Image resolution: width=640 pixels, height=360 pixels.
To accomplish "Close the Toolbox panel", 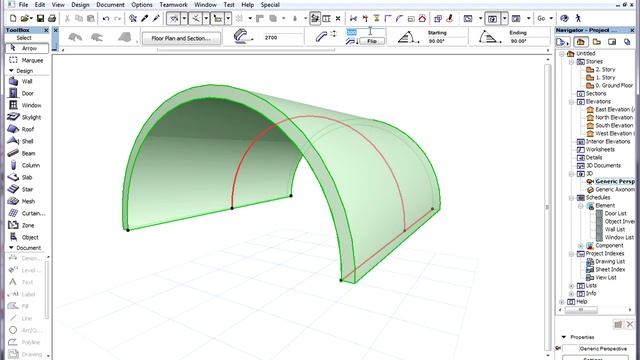I will (46, 30).
